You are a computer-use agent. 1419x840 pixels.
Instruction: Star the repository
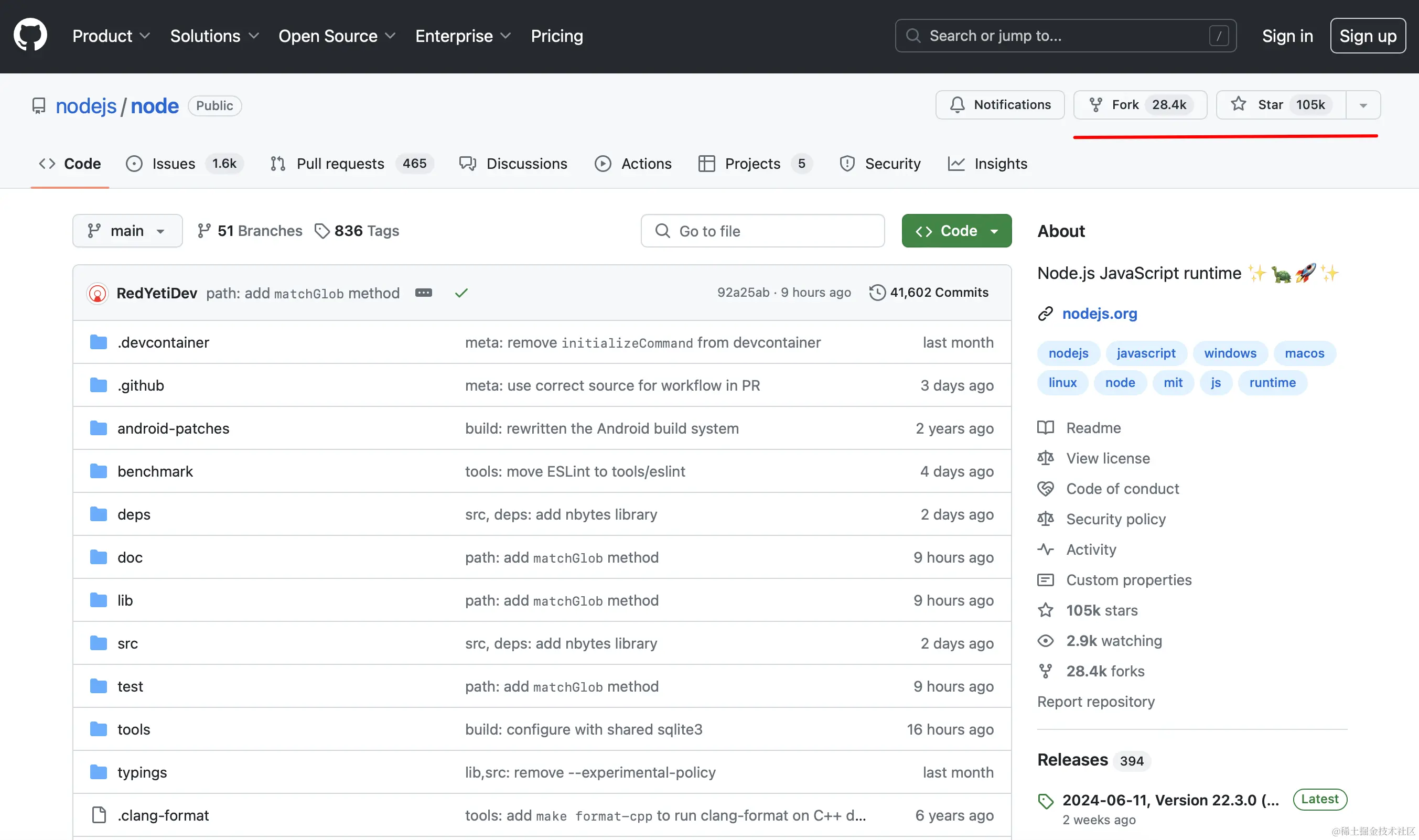click(x=1281, y=105)
